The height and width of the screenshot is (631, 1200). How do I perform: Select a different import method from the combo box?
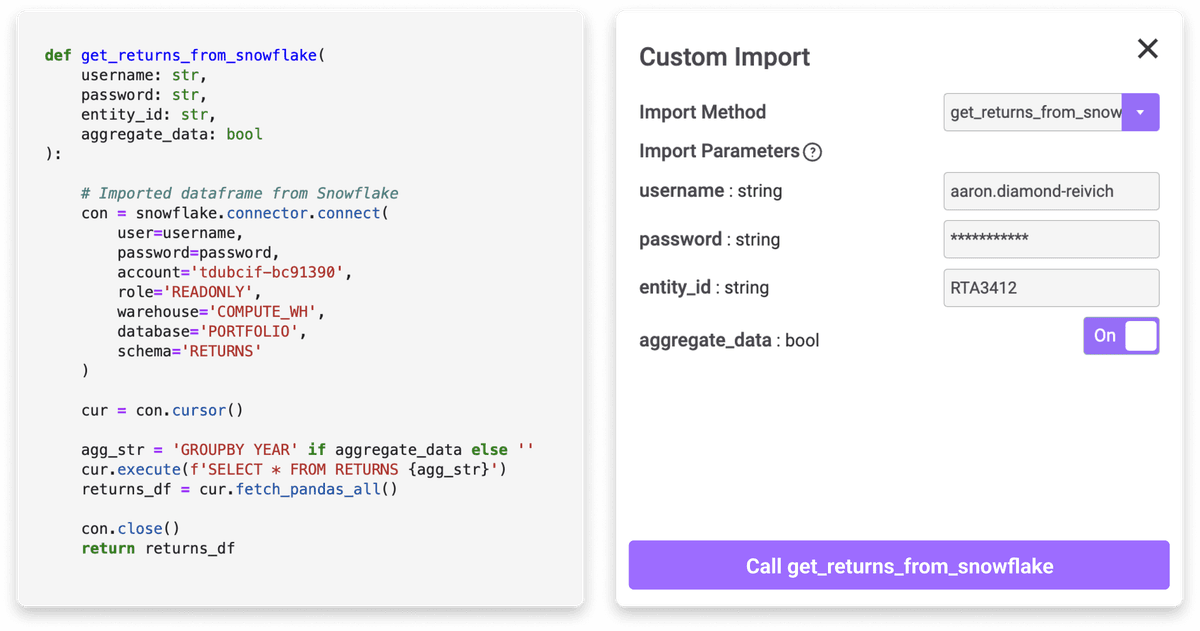(1140, 112)
